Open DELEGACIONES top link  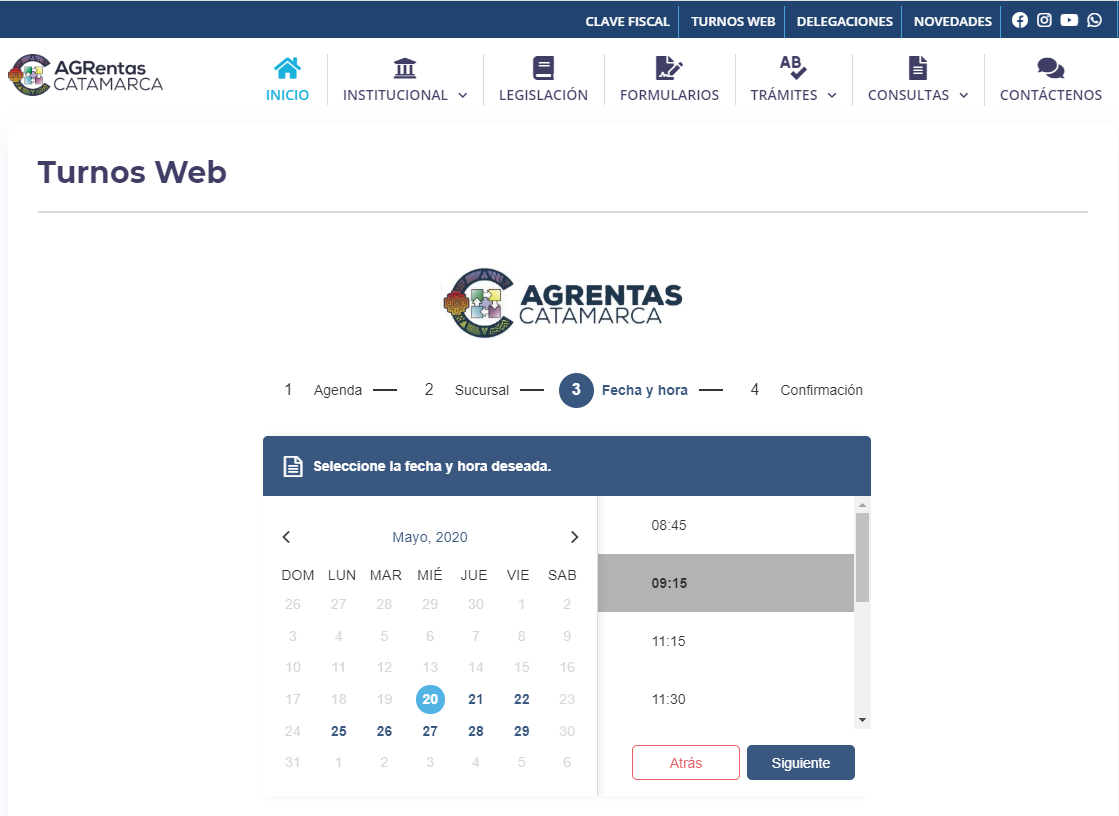tap(844, 21)
